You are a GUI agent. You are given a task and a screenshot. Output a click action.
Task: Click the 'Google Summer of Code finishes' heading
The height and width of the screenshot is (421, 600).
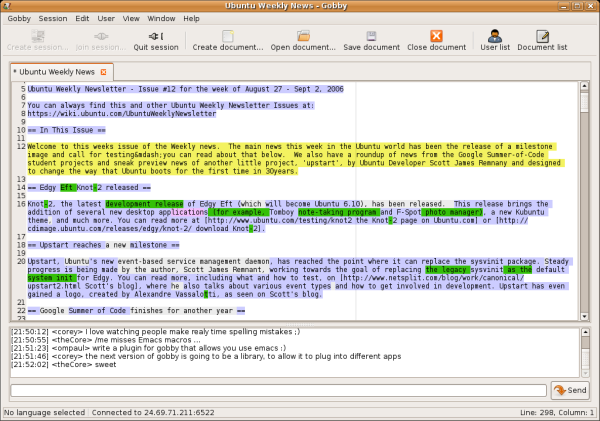coord(136,311)
